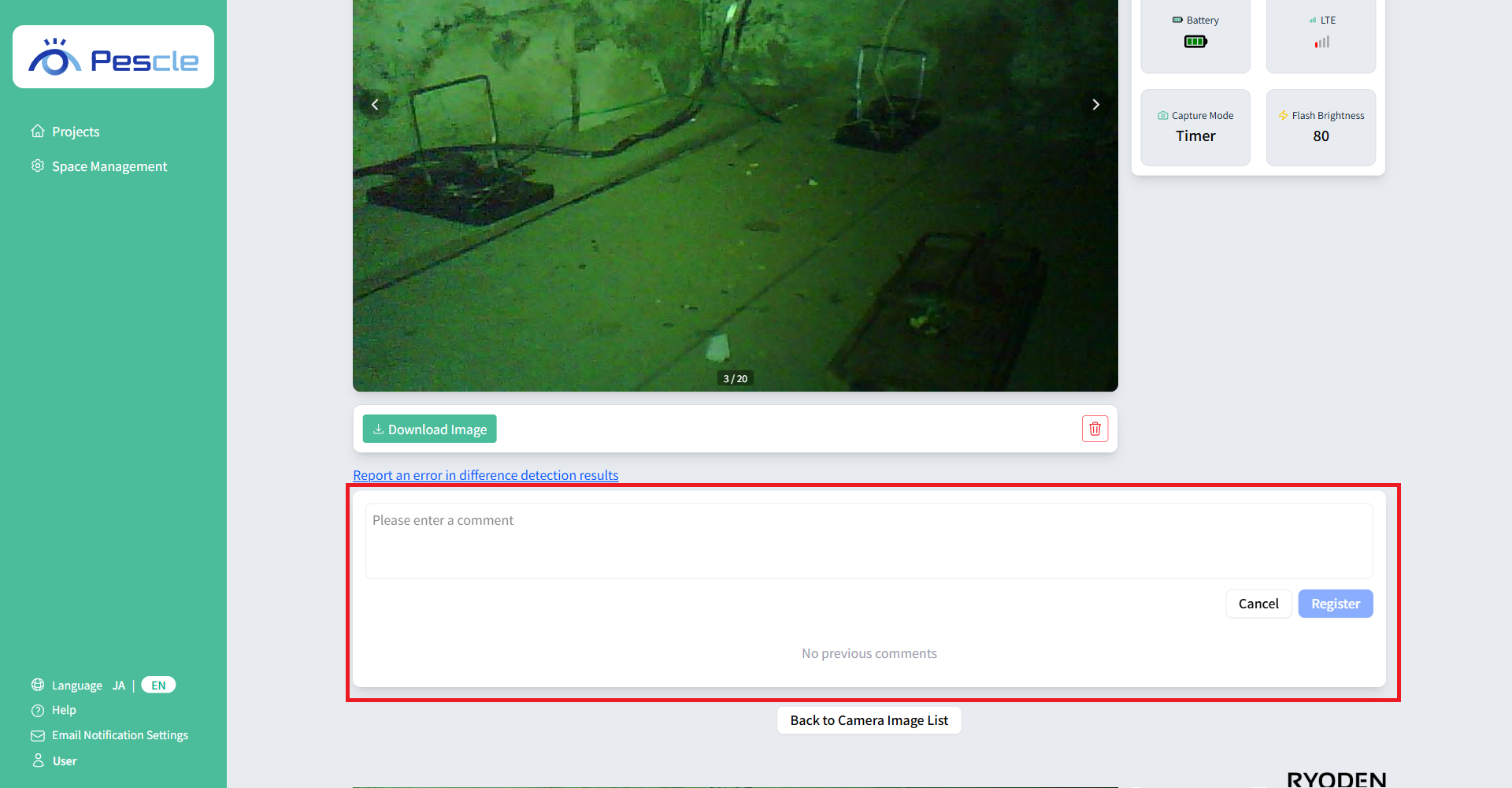The width and height of the screenshot is (1512, 788).
Task: Click the Help question mark icon
Action: [x=38, y=710]
